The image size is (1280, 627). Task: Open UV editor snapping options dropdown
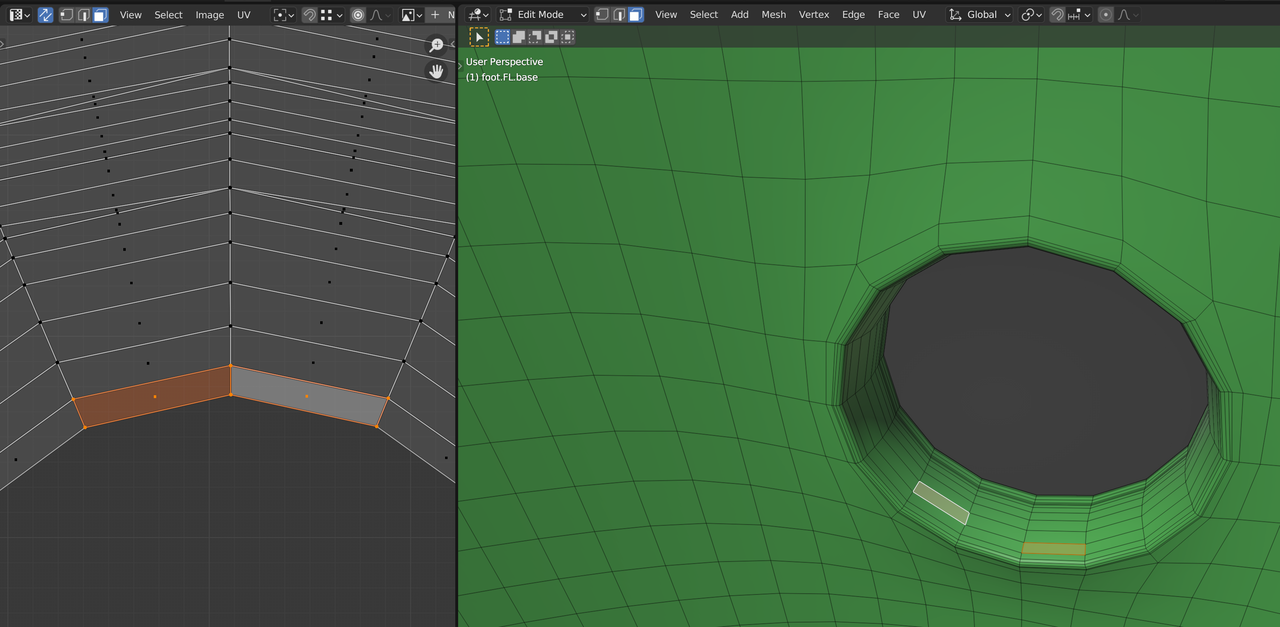tap(331, 15)
